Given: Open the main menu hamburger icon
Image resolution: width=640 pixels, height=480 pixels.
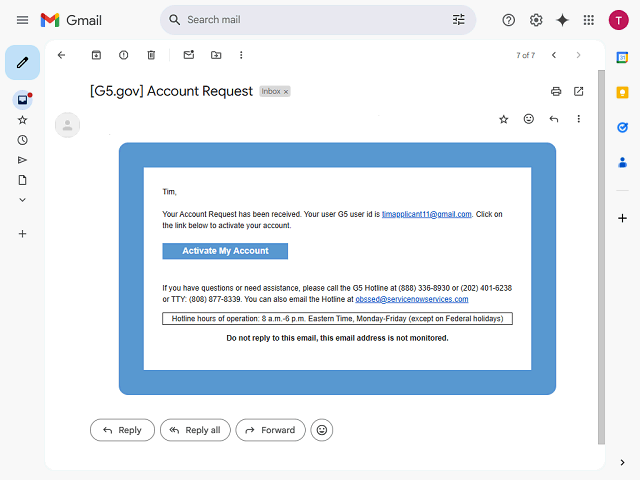Looking at the screenshot, I should [22, 20].
